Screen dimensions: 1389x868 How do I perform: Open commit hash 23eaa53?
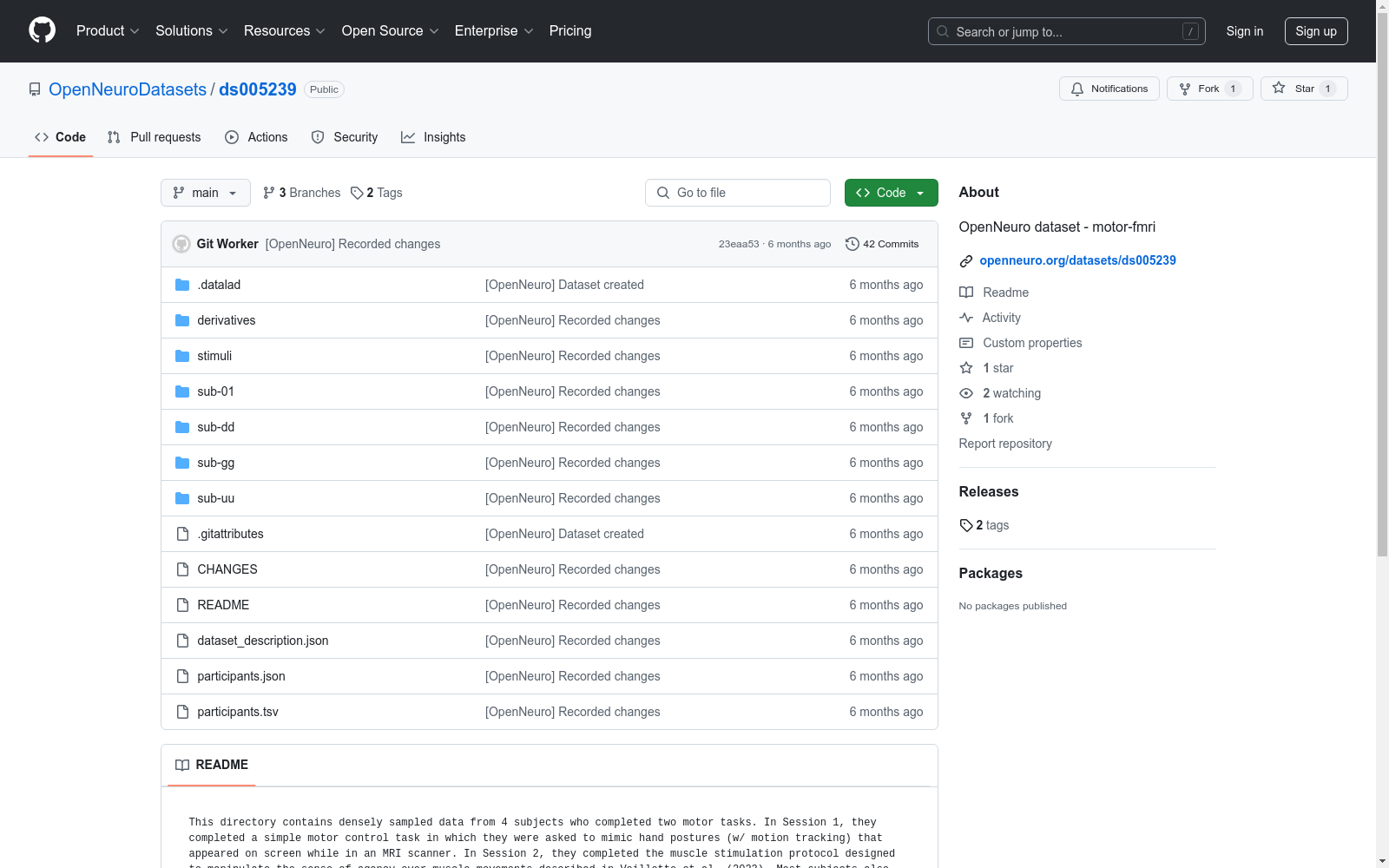[x=739, y=244]
